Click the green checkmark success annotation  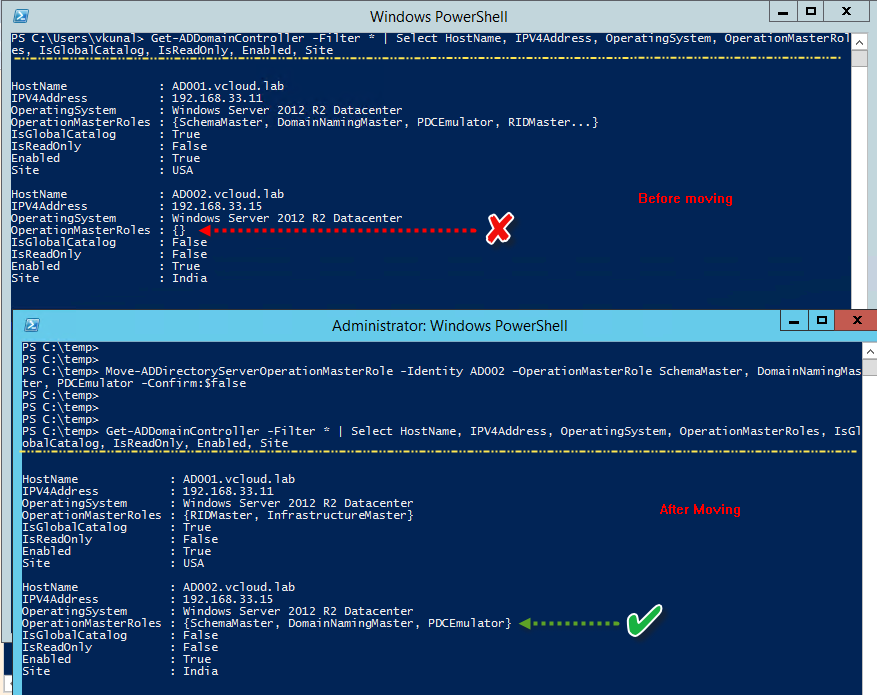pyautogui.click(x=644, y=622)
